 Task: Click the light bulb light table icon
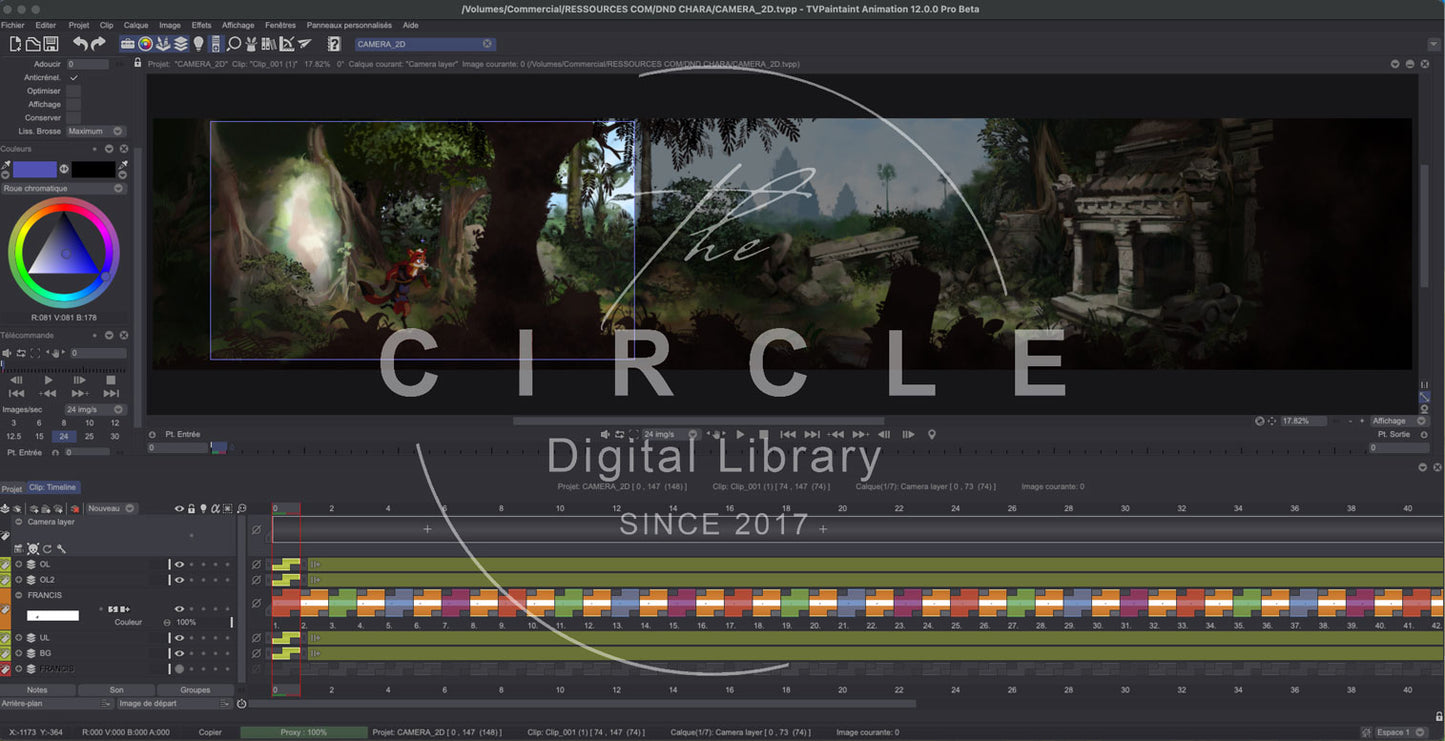(198, 44)
